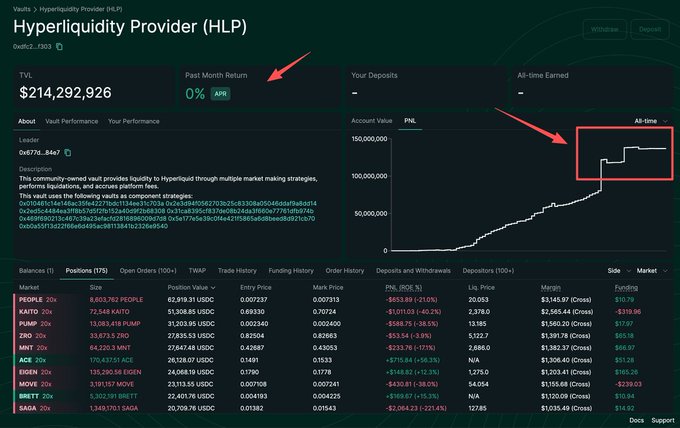The width and height of the screenshot is (680, 428).
Task: Open the Market filter dropdown
Action: click(652, 271)
